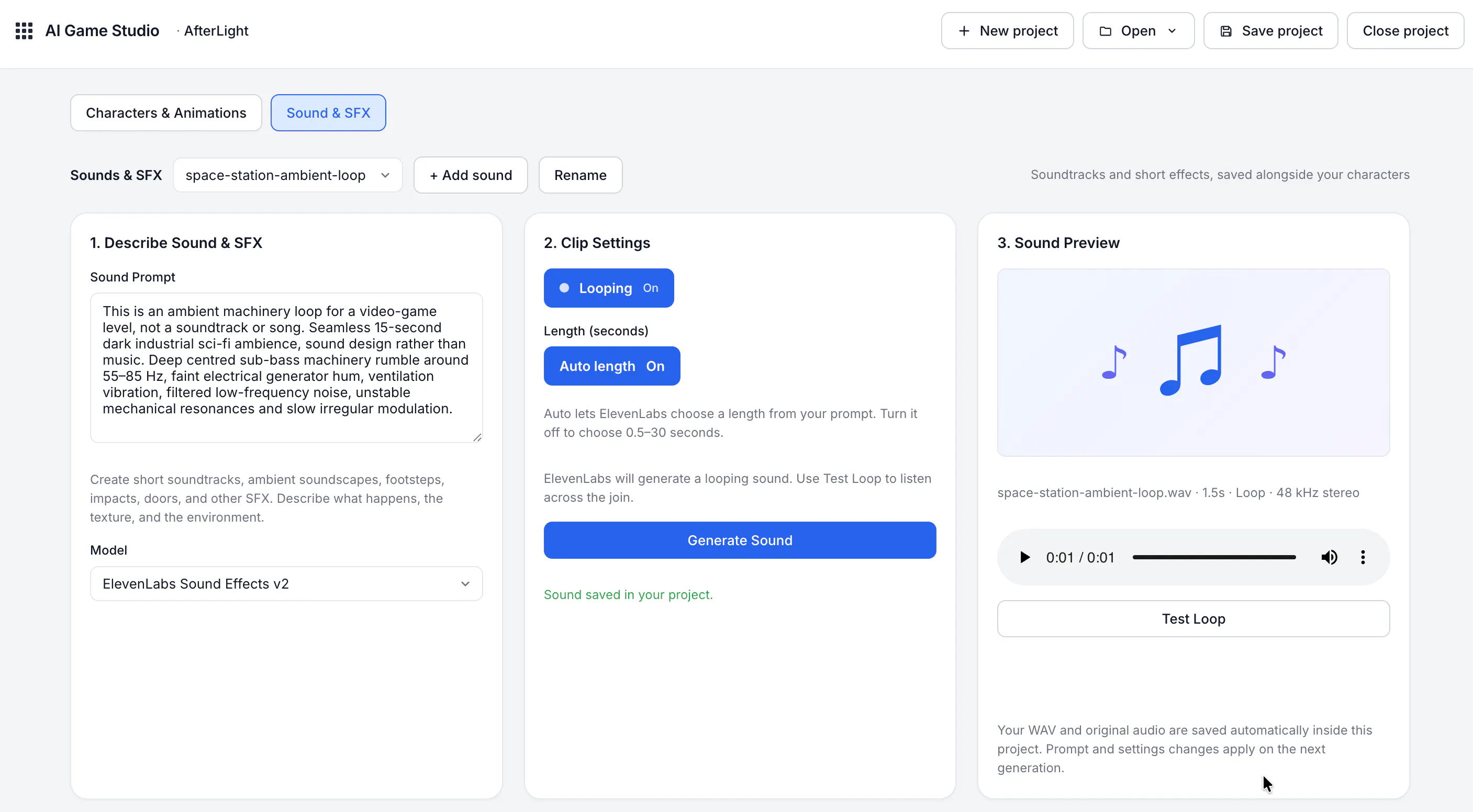Toggle the Auto length switch
Image resolution: width=1473 pixels, height=812 pixels.
612,366
